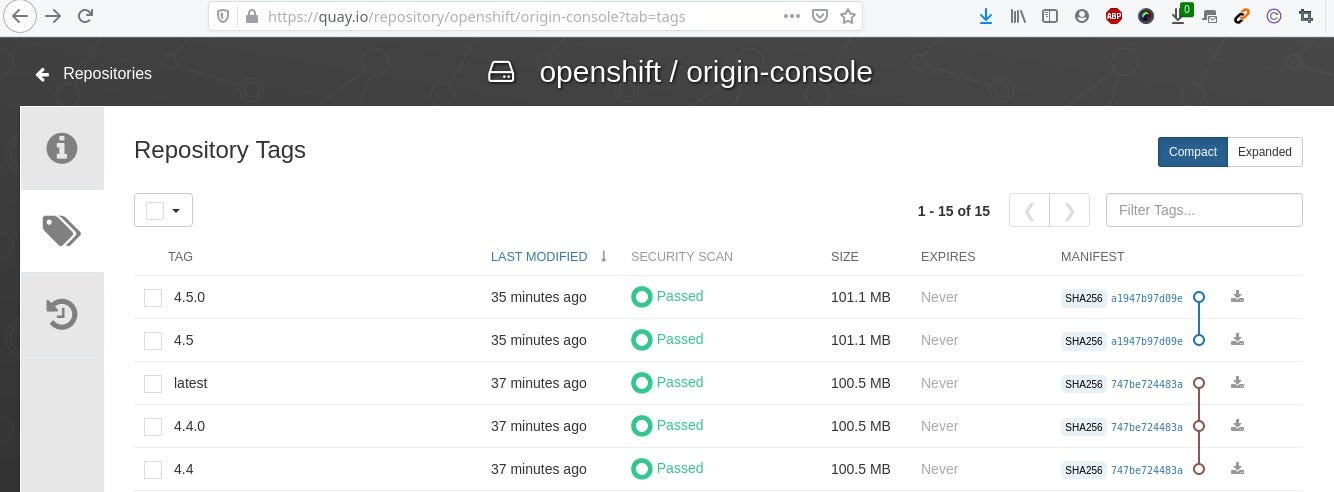Sort by the Expires column header
Image resolution: width=1334 pixels, height=492 pixels.
click(x=948, y=257)
